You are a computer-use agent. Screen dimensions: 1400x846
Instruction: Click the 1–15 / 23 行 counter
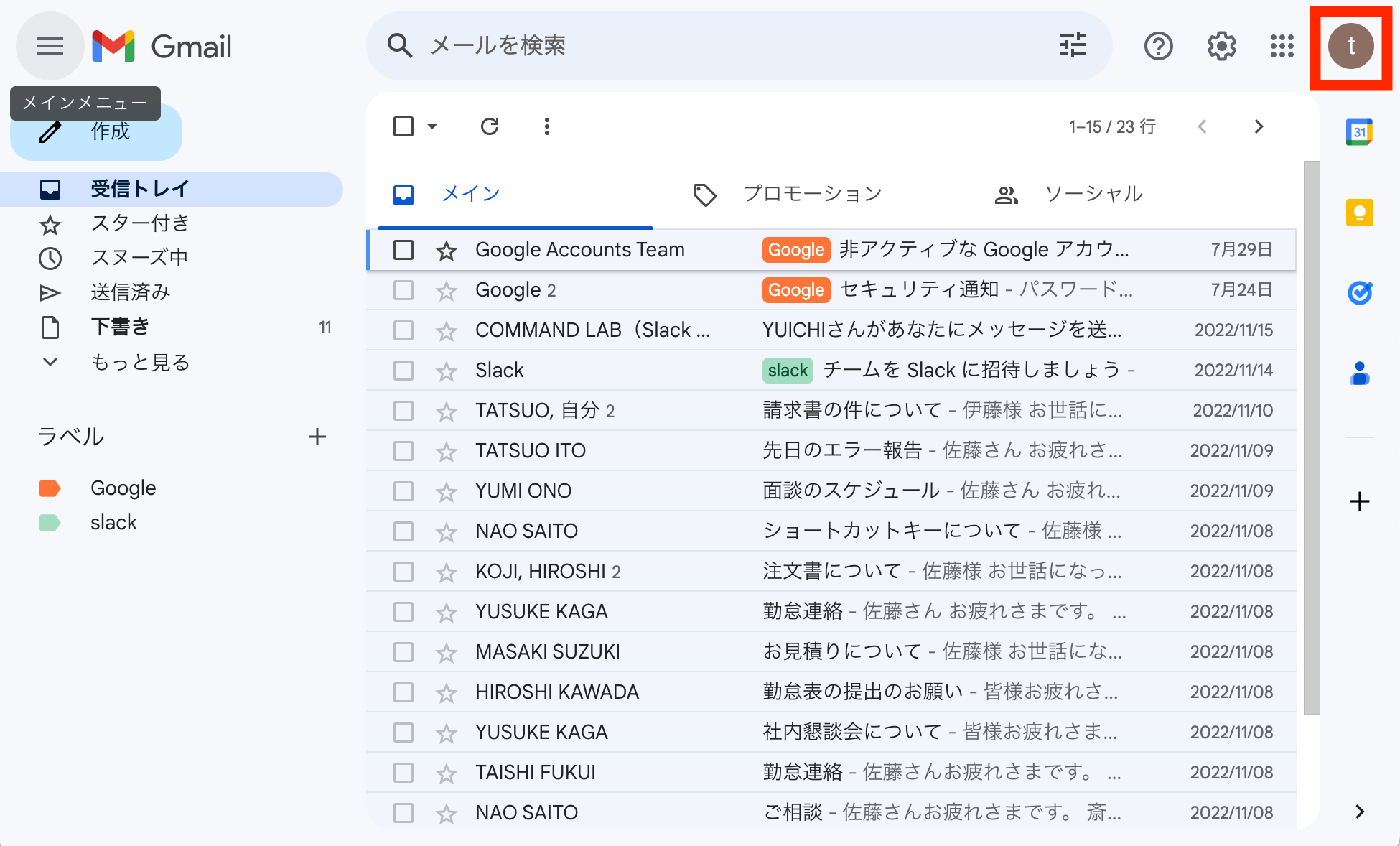pos(1112,127)
